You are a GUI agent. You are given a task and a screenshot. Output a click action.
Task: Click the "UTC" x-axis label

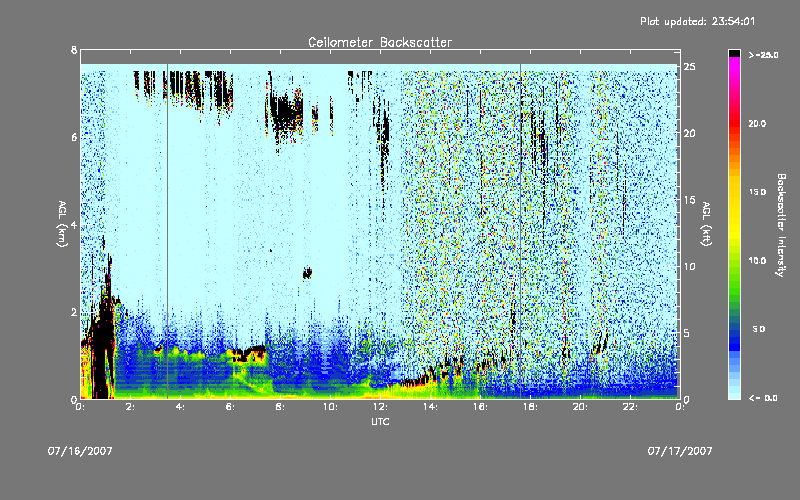(380, 421)
